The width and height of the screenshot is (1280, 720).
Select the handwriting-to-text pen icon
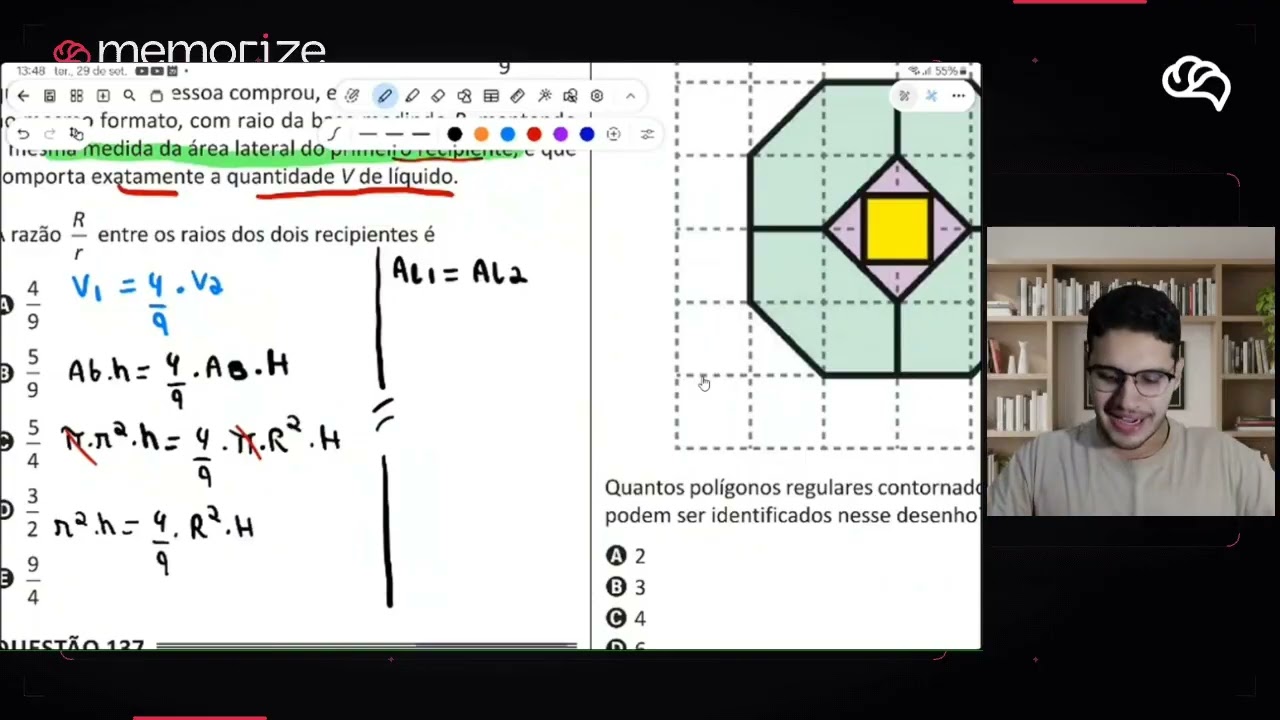(x=352, y=96)
